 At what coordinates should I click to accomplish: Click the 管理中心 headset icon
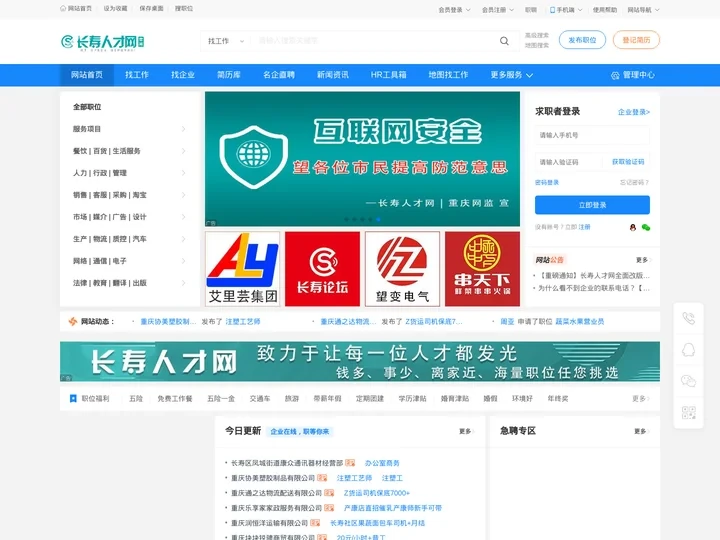[615, 75]
